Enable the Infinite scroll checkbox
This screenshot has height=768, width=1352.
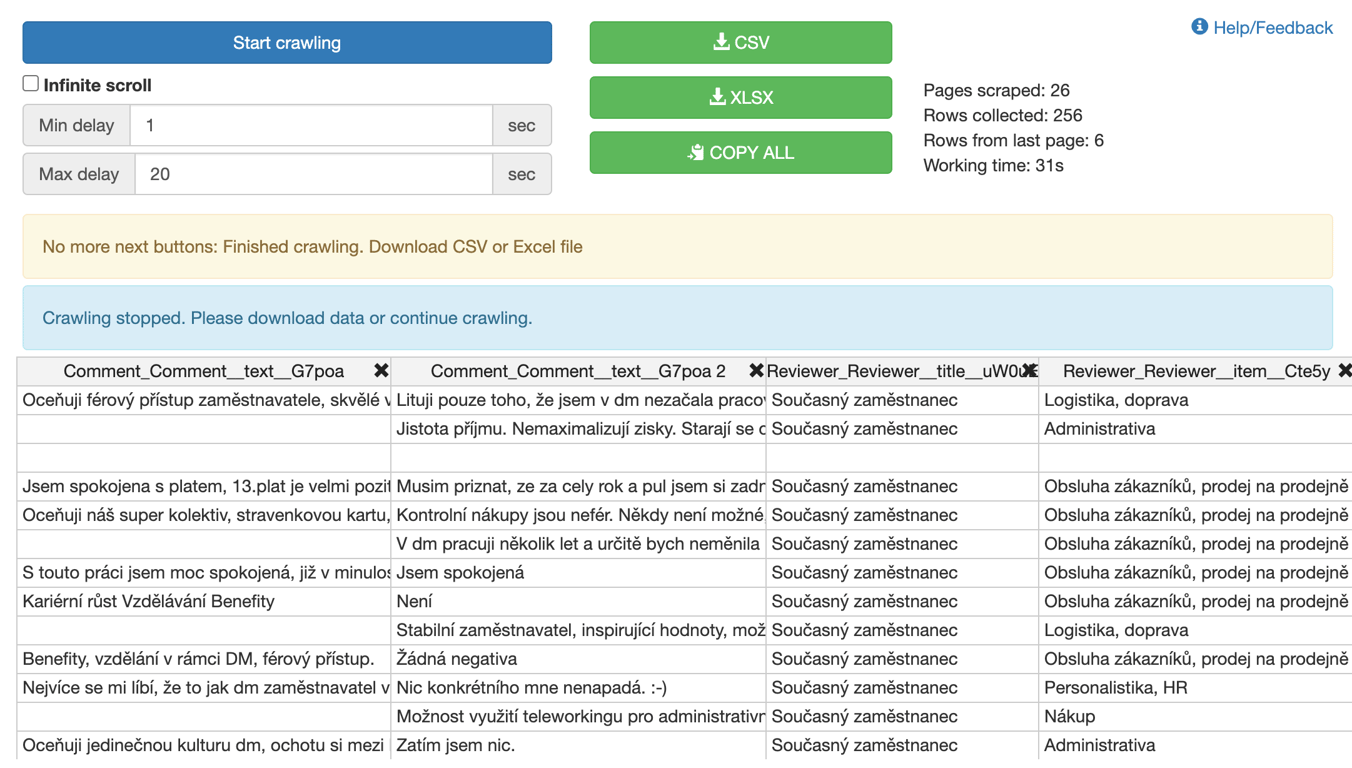click(31, 84)
